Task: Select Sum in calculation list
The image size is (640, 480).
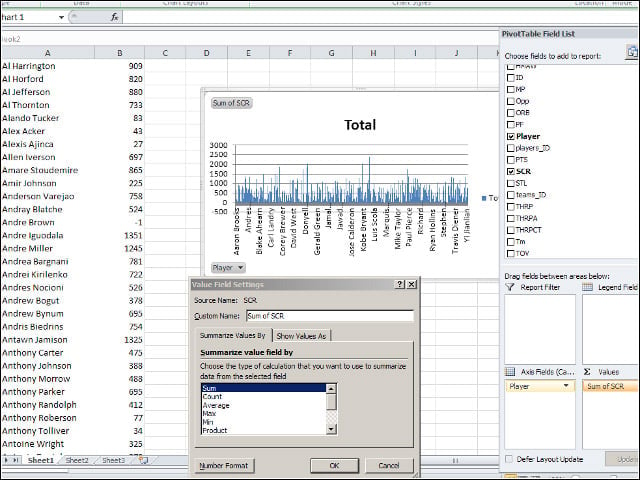Action: tap(264, 388)
